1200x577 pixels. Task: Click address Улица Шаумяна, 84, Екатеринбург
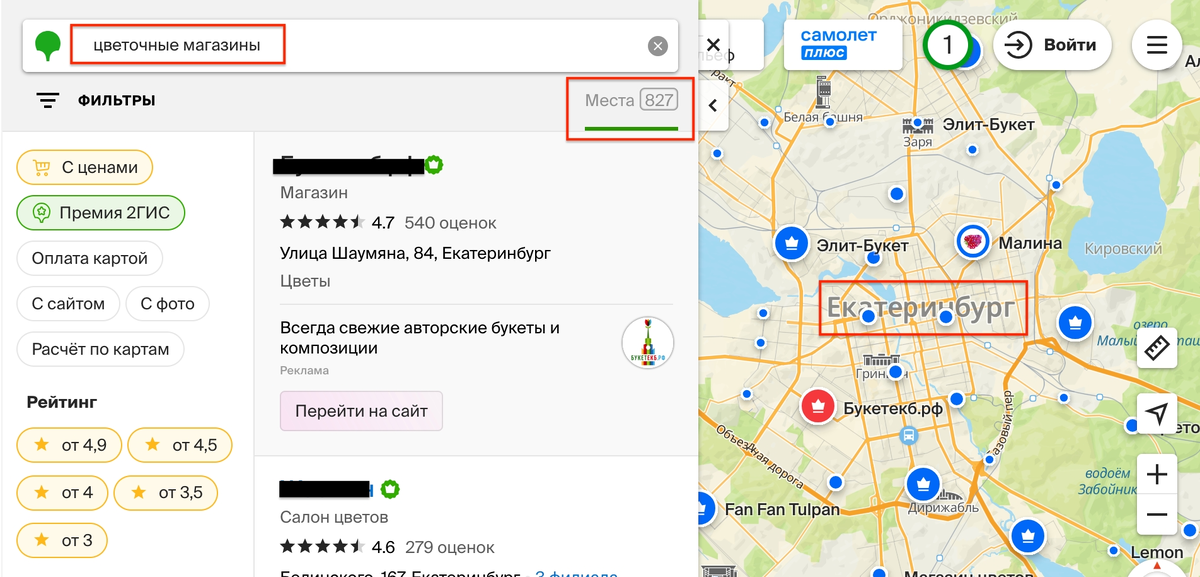tap(415, 253)
